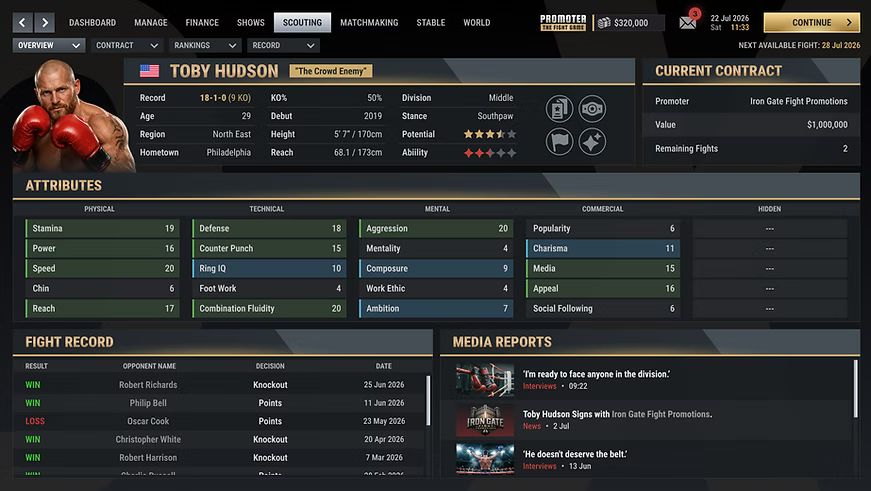
Task: Click the Interviews tag dated 13 Jun
Action: coord(539,466)
